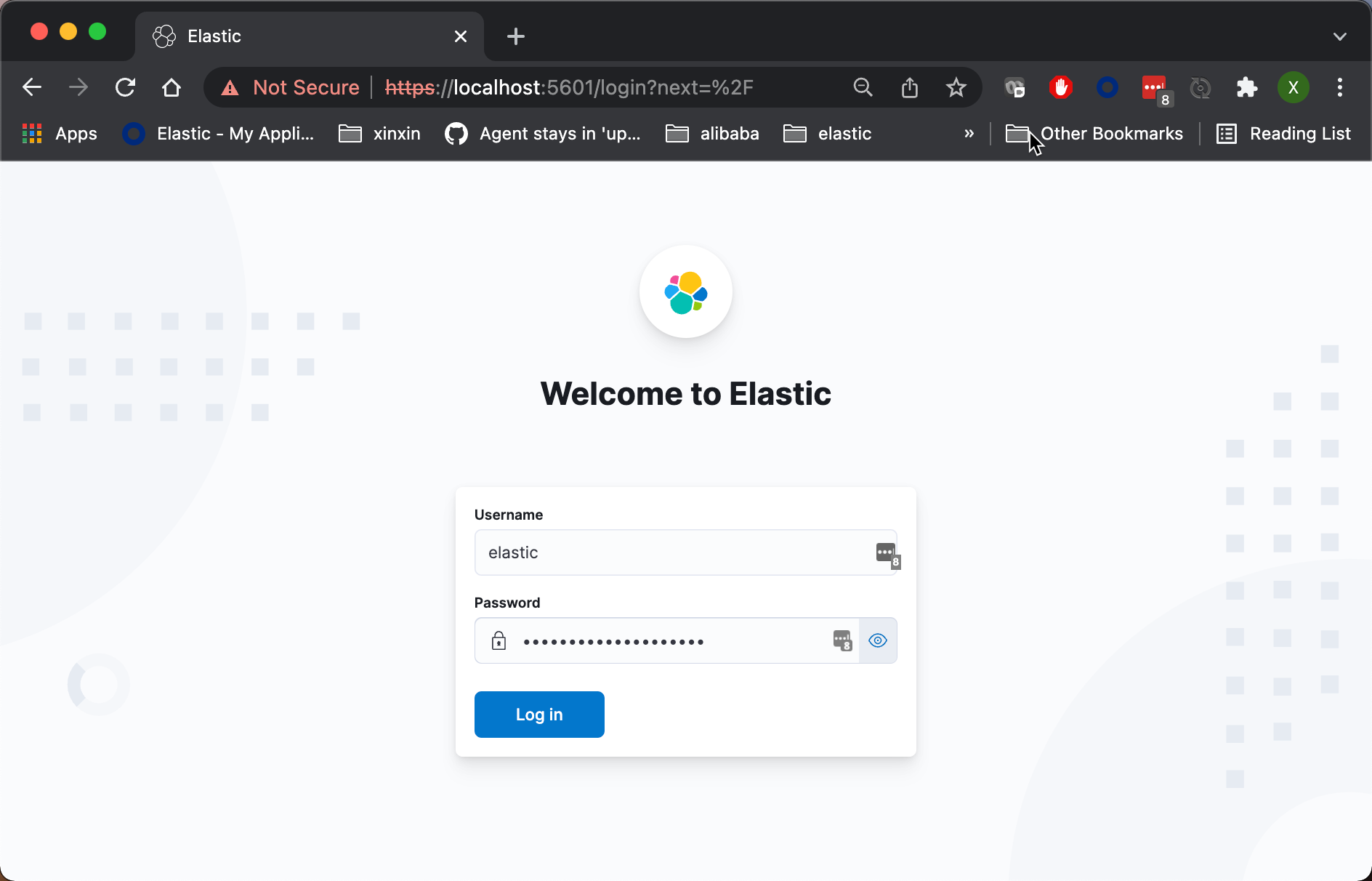This screenshot has width=1372, height=881.
Task: Select the Elastic browser tab
Action: pos(309,36)
